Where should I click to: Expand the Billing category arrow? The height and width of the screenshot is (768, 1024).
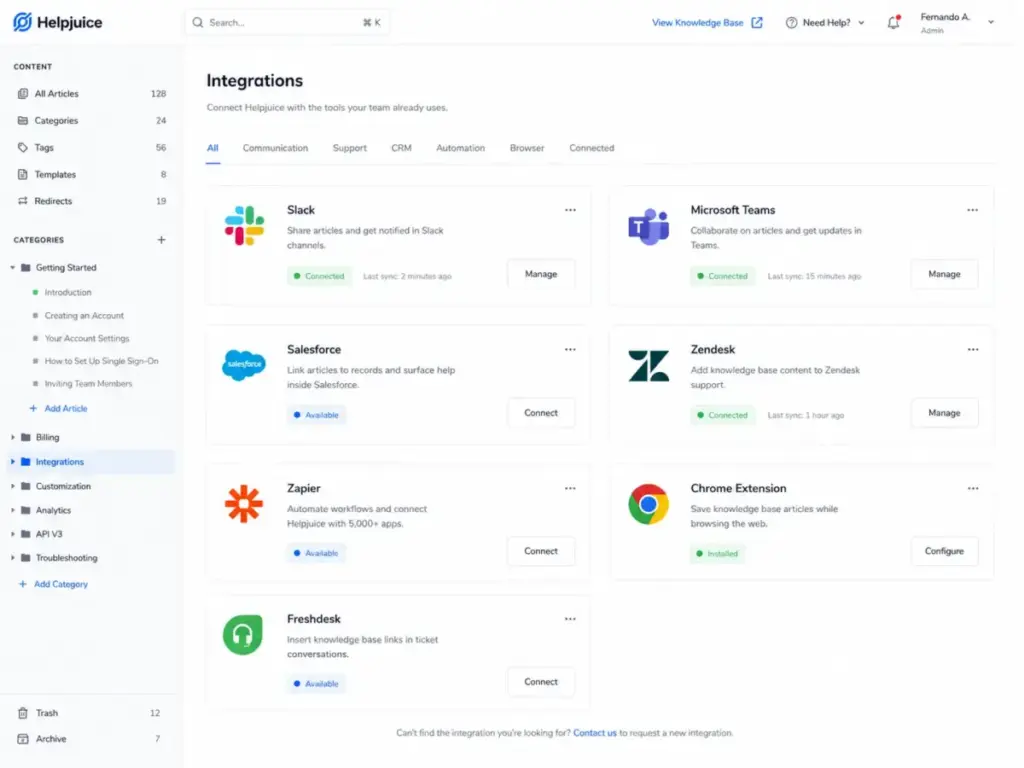(x=12, y=437)
